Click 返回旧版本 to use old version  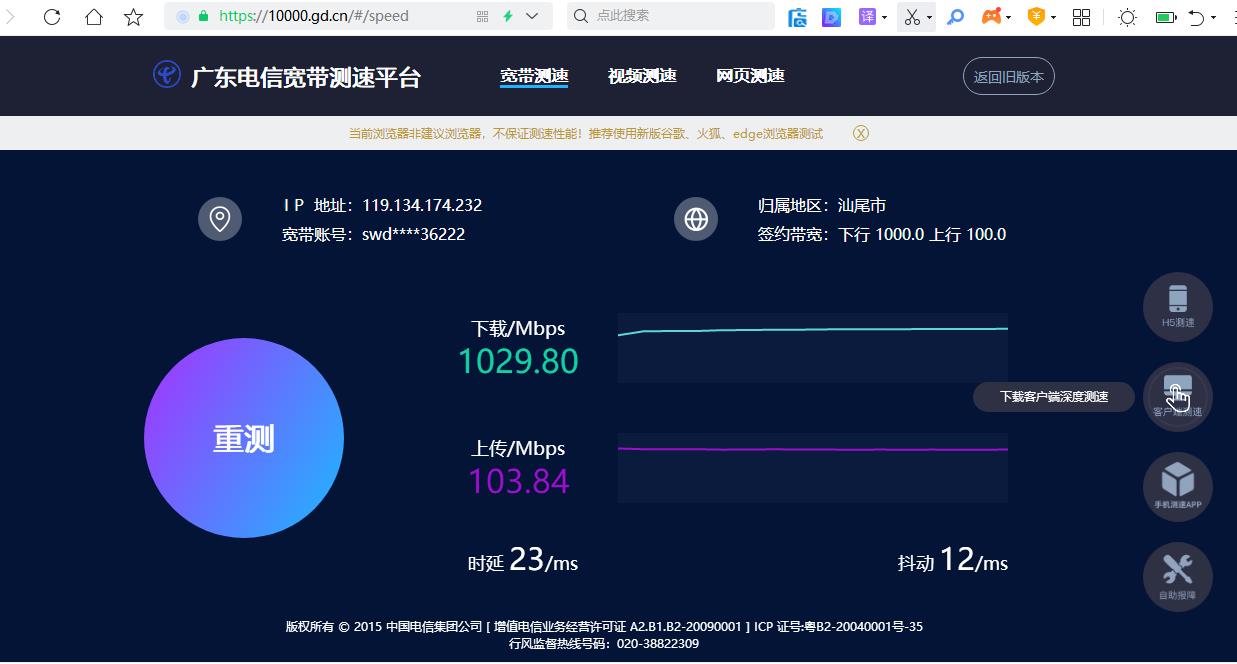coord(1008,75)
